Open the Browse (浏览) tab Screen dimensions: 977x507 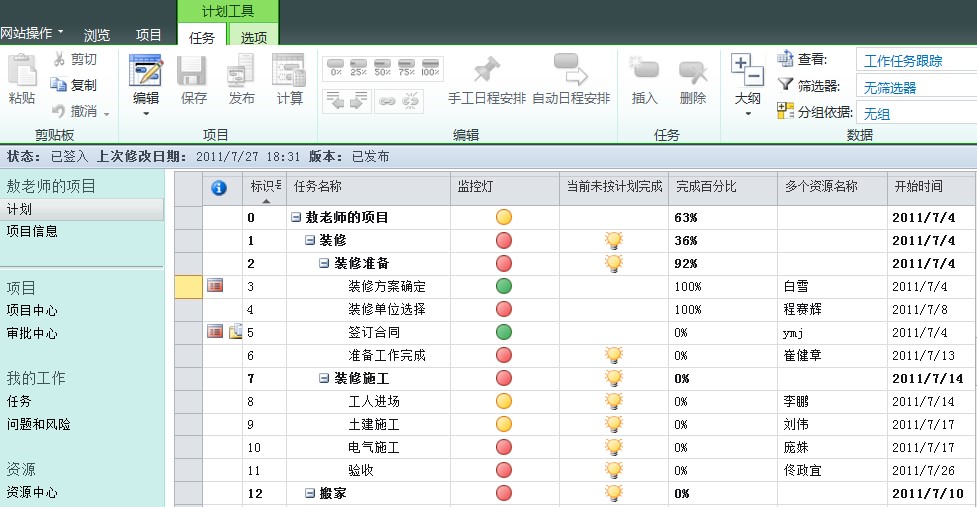(x=97, y=34)
